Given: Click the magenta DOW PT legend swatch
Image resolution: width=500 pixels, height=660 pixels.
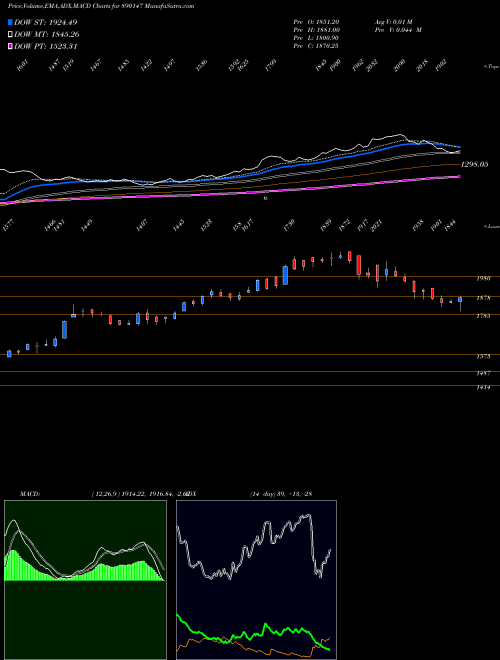Looking at the screenshot, I should coord(10,46).
